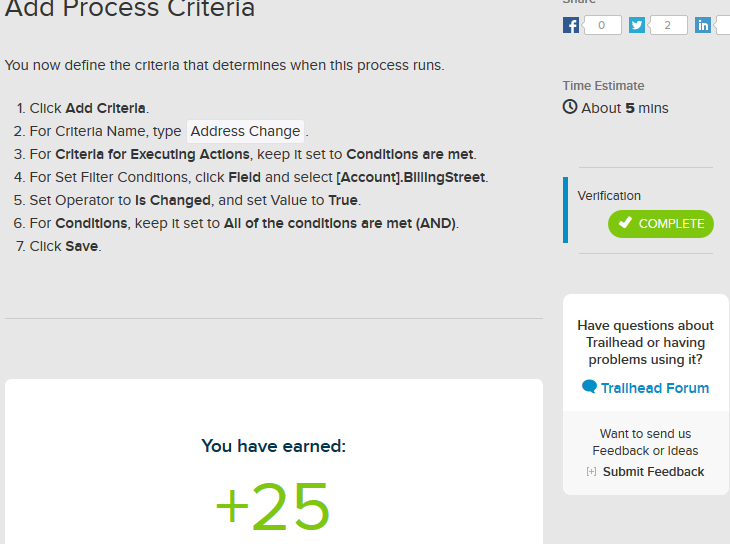Click the Verification label
Image resolution: width=730 pixels, height=544 pixels.
click(x=609, y=196)
